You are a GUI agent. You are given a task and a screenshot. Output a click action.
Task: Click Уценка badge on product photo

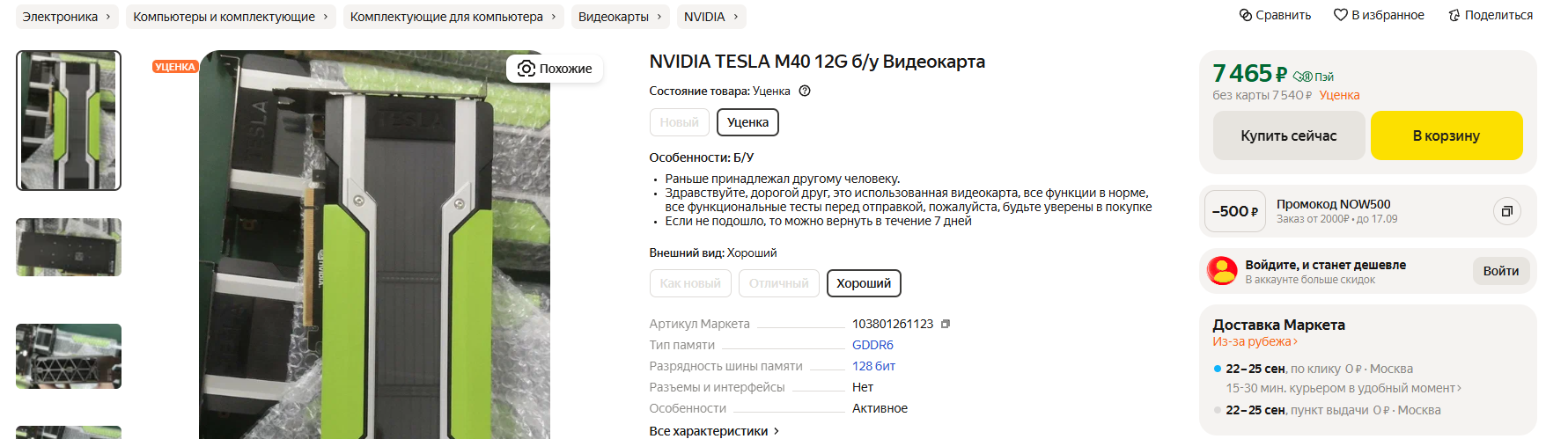click(175, 67)
